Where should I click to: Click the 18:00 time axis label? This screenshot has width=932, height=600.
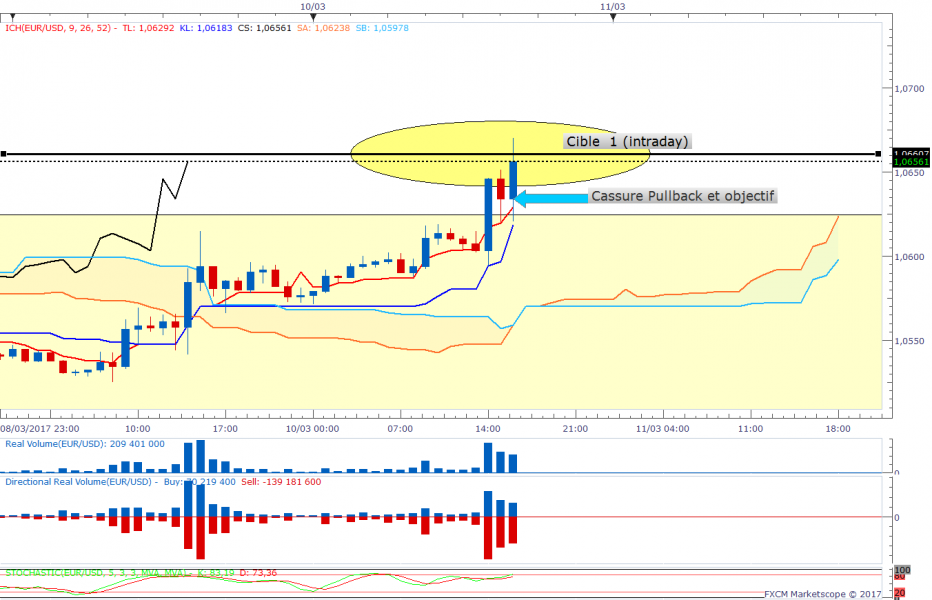click(838, 429)
